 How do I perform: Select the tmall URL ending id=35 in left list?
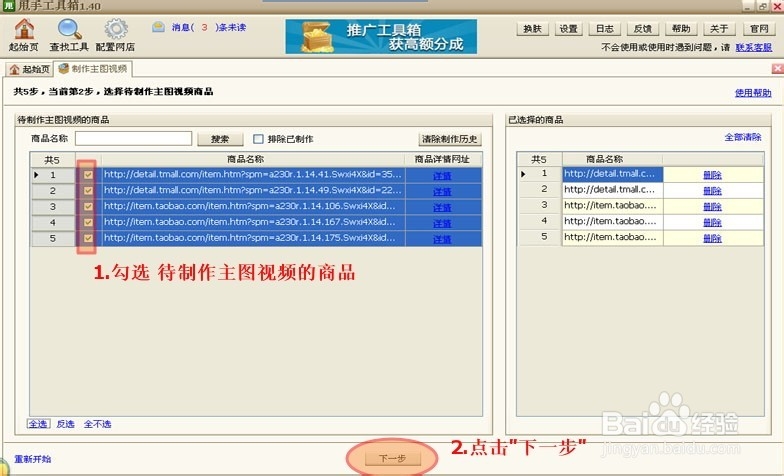coord(253,174)
